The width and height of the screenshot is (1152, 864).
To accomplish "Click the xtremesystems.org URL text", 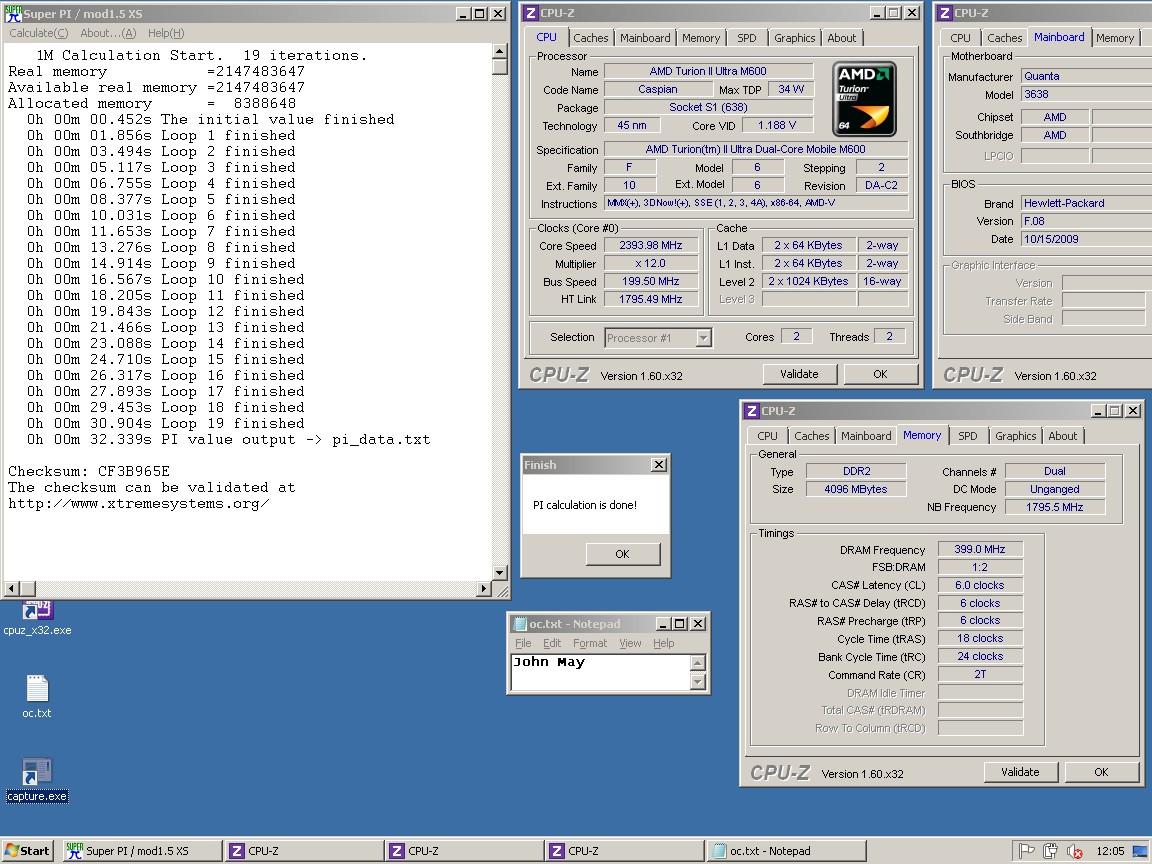I will [139, 504].
